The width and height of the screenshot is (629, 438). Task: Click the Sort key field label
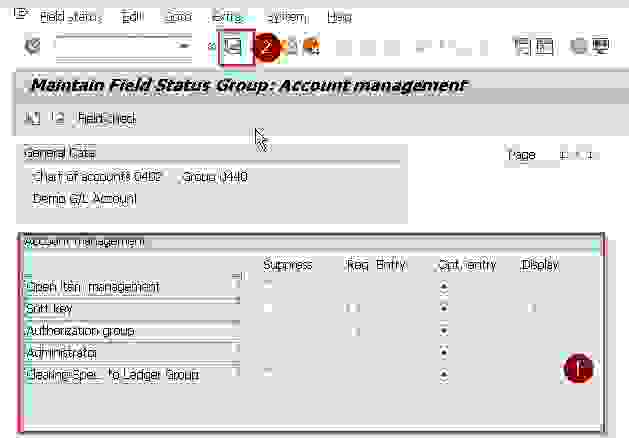pos(49,308)
